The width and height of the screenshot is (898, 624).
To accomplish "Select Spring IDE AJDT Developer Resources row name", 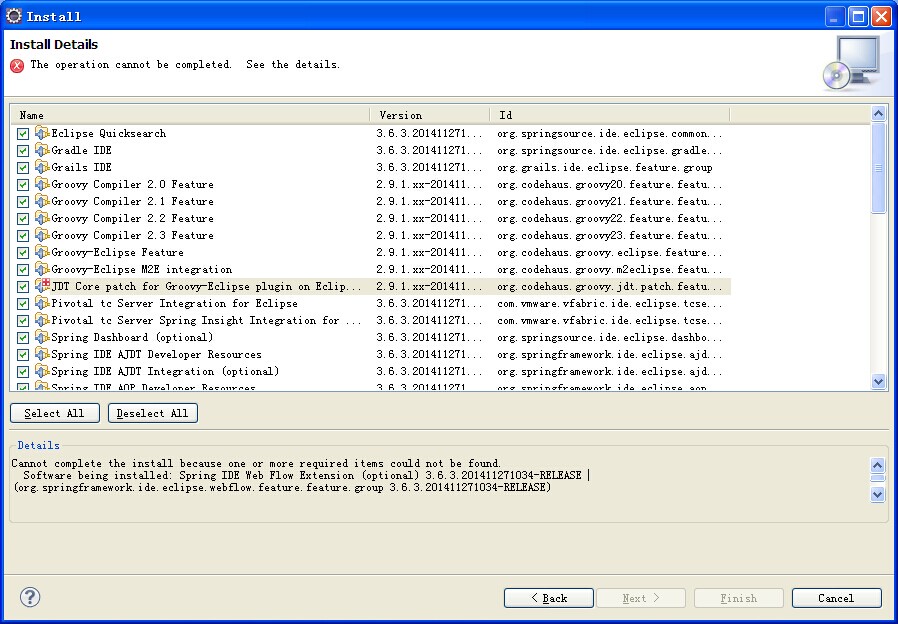I will pos(156,354).
